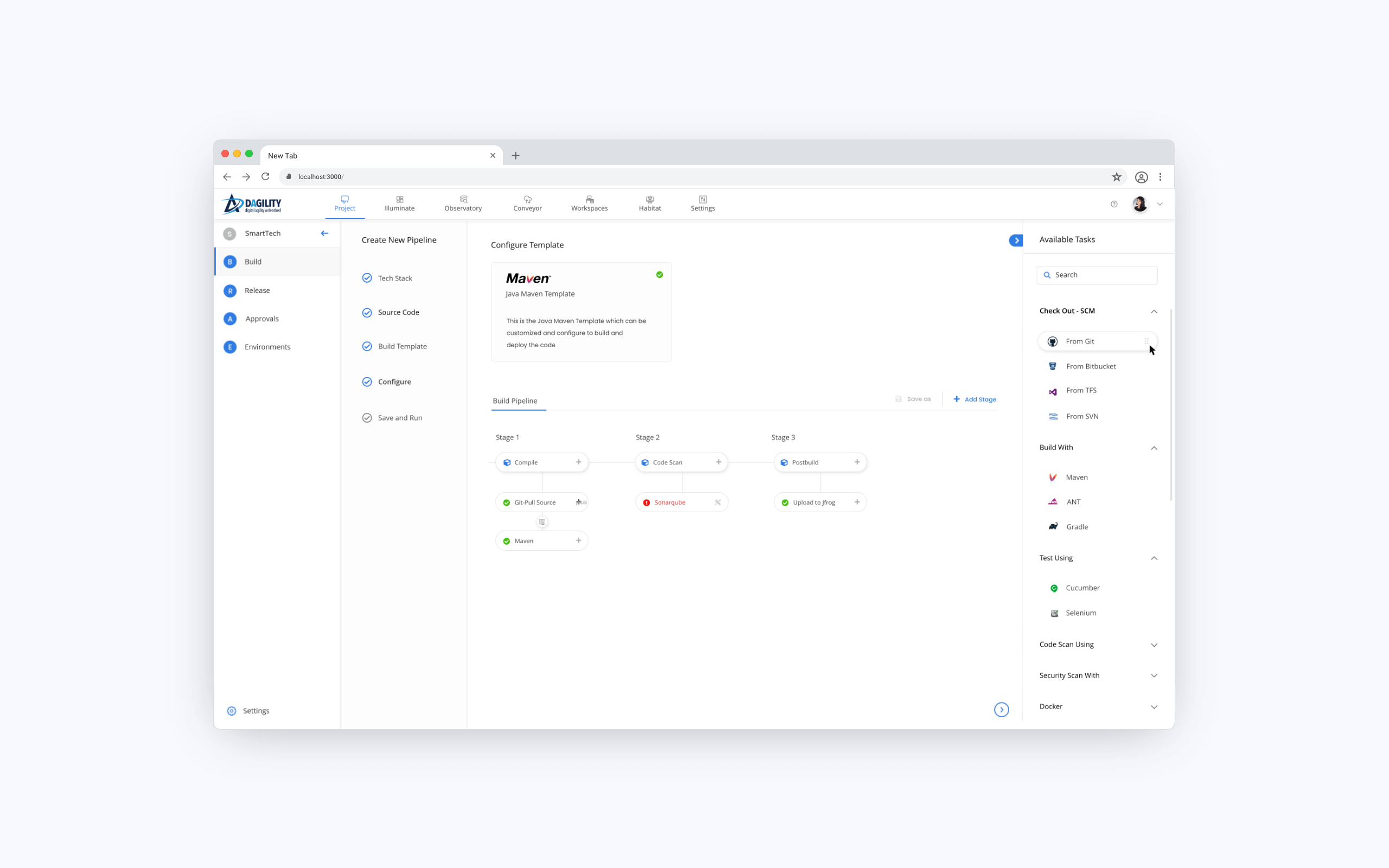The image size is (1389, 868).
Task: Select the From Bitbucket task icon
Action: [x=1053, y=366]
